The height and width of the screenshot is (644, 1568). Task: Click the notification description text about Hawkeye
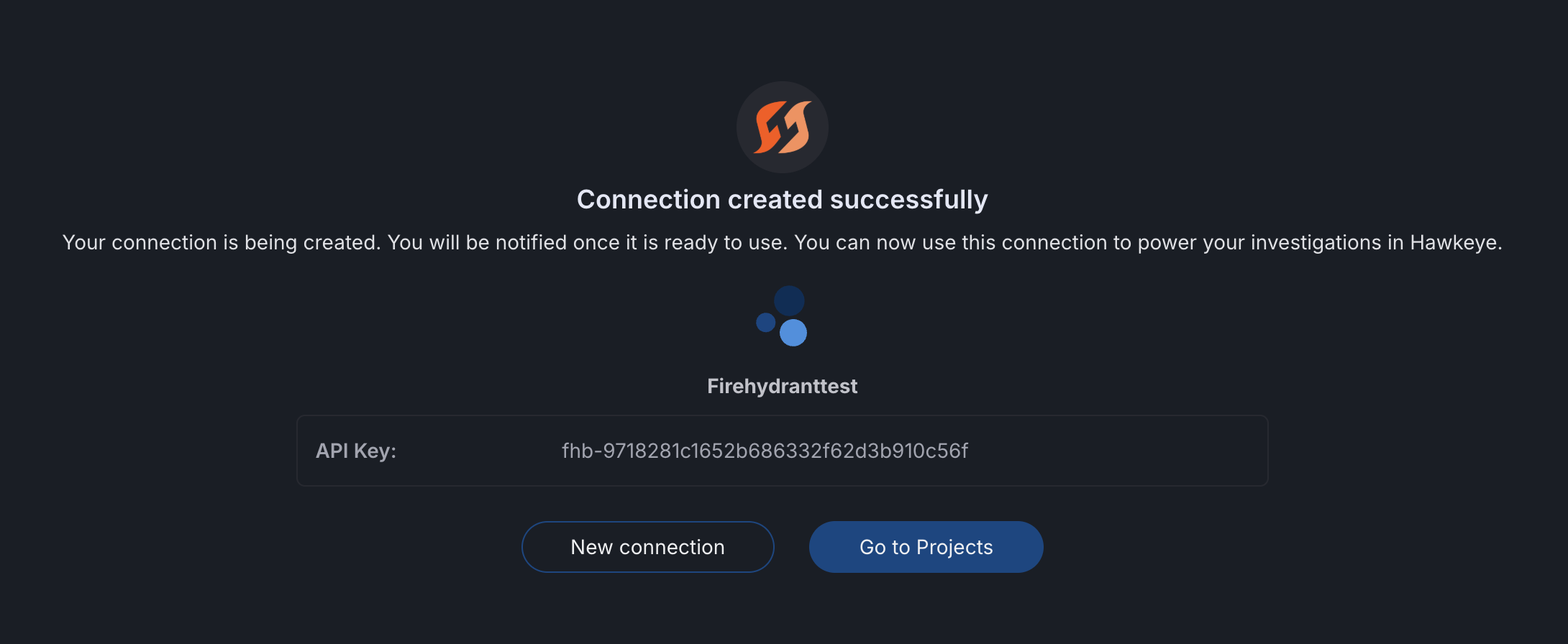783,242
